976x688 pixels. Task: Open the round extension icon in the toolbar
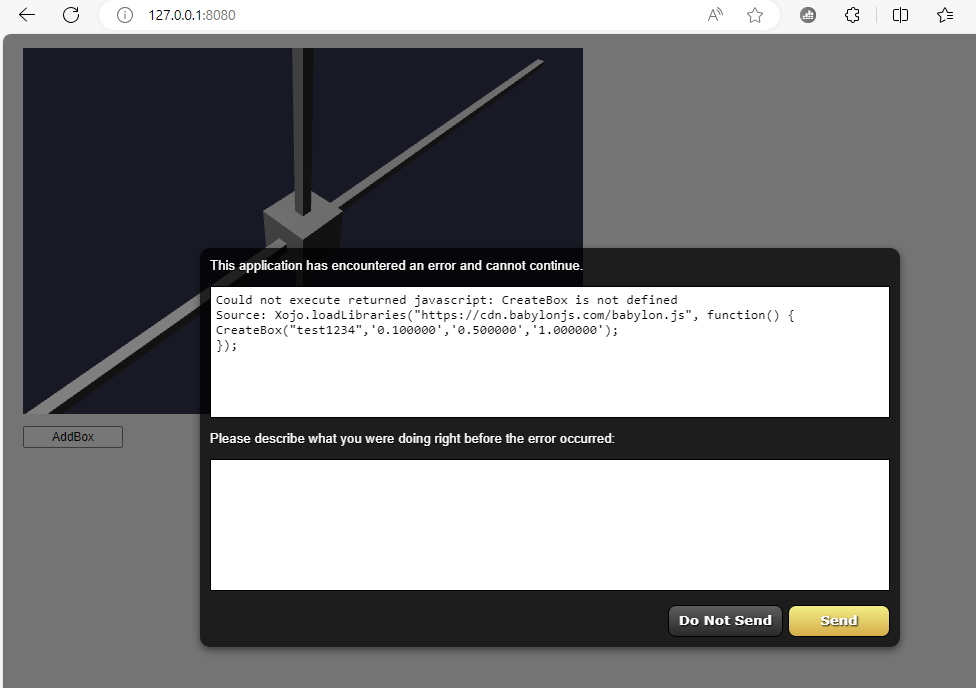click(808, 15)
